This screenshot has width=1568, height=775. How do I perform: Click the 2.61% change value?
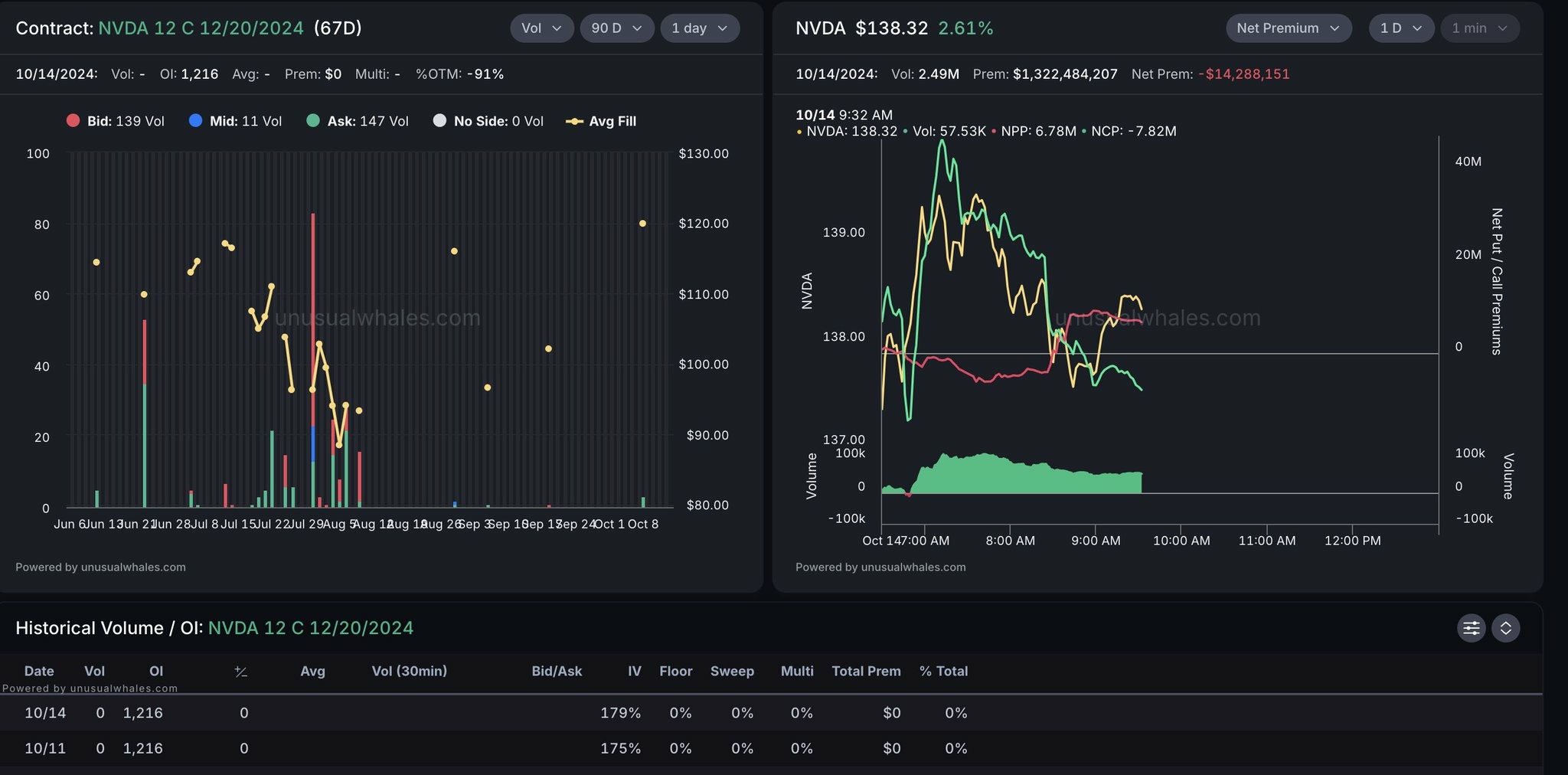tap(965, 28)
